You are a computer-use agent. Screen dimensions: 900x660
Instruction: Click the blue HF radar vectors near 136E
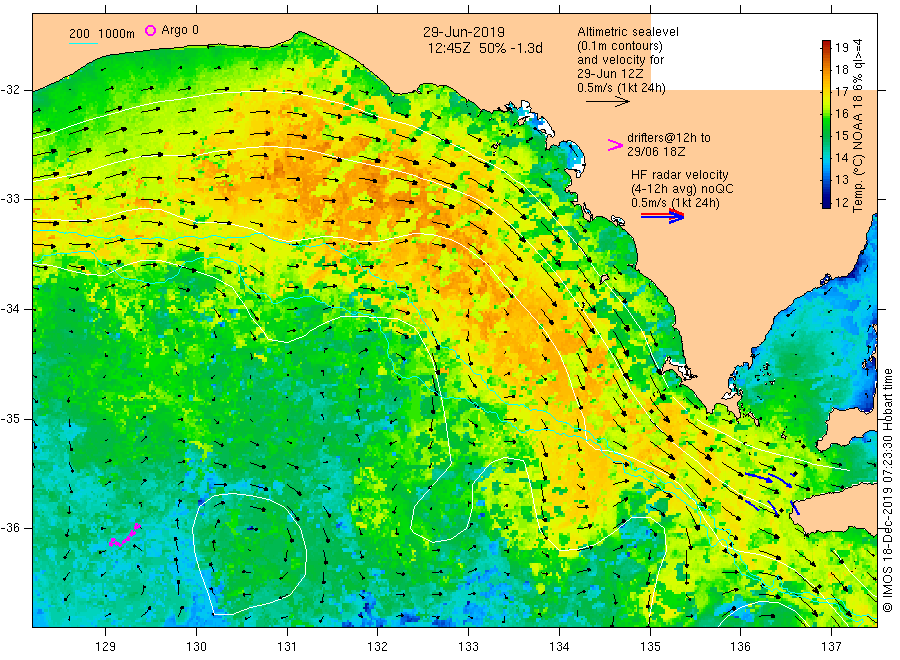click(771, 493)
